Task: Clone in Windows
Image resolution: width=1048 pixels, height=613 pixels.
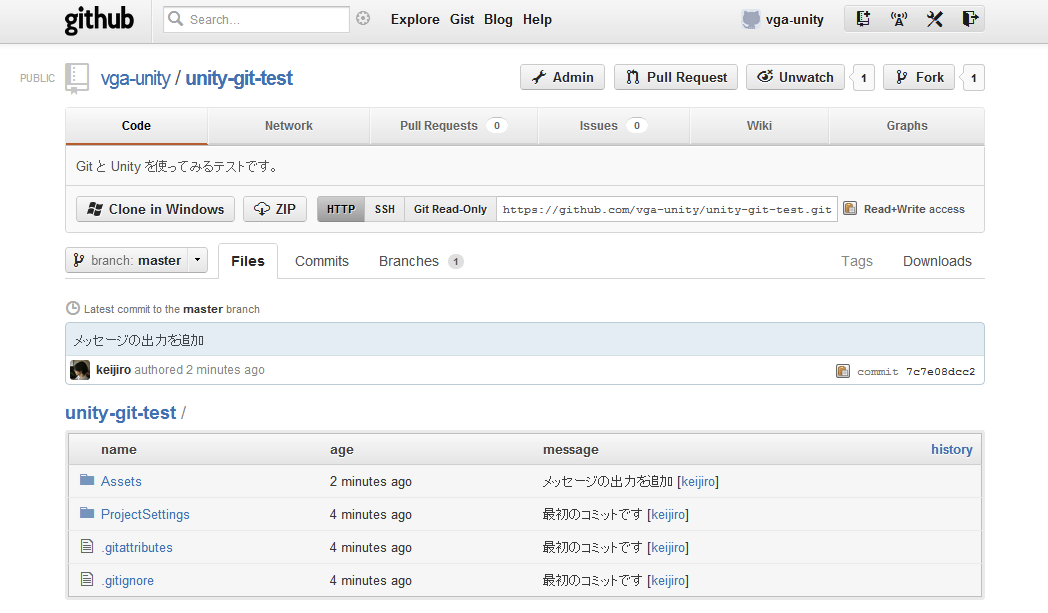Action: (x=155, y=209)
